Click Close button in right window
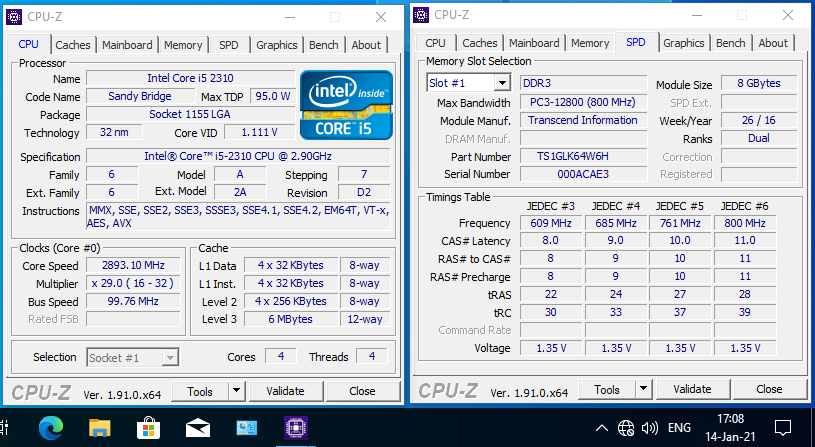 point(769,389)
